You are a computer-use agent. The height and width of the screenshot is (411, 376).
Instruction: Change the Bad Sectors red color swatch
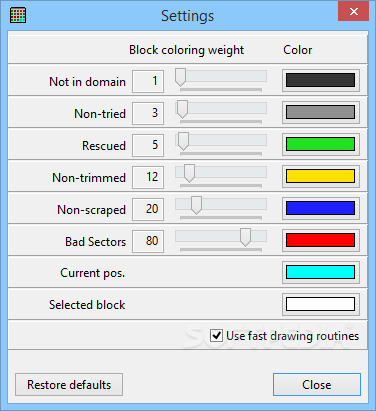point(320,240)
